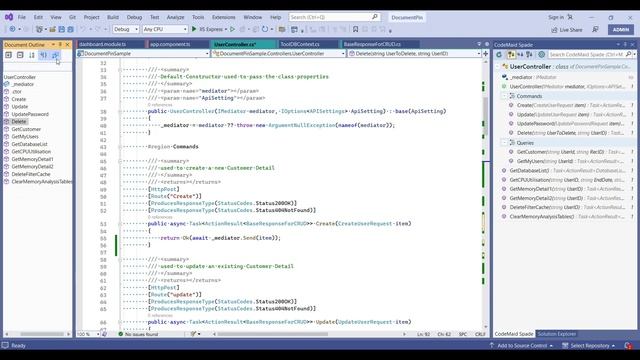Viewport: 640px width, 360px height.
Task: Open the UserController type navigation dropdown
Action: (279, 53)
